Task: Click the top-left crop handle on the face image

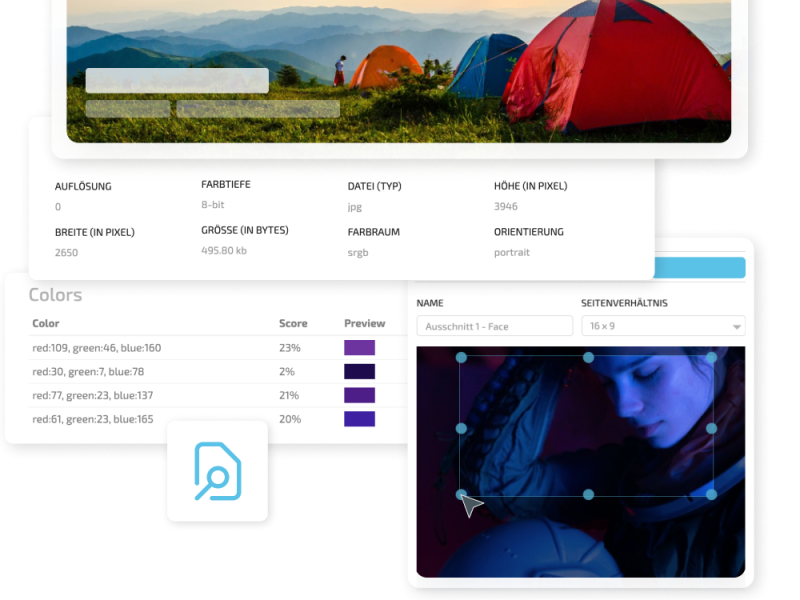Action: pos(461,358)
